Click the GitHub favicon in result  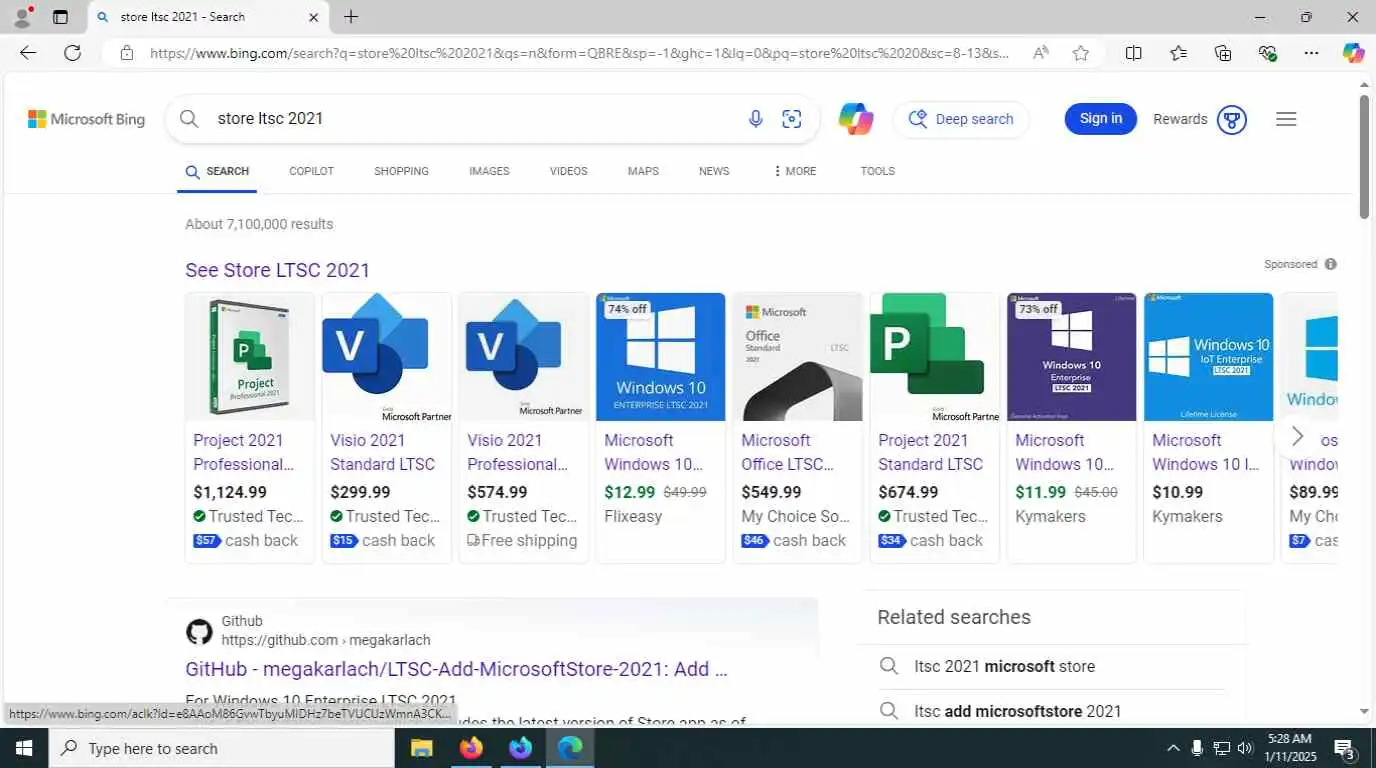click(199, 632)
